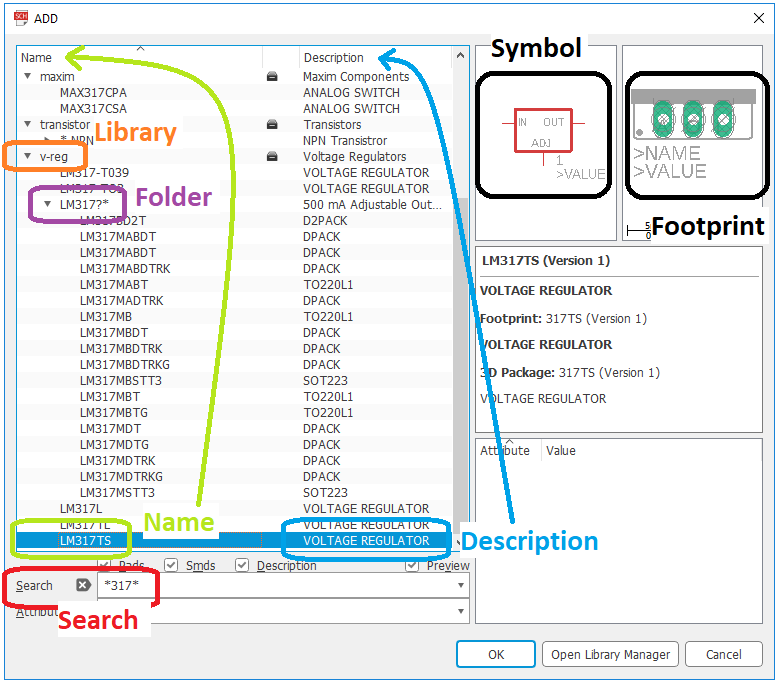Sort by the Description column header

point(376,57)
